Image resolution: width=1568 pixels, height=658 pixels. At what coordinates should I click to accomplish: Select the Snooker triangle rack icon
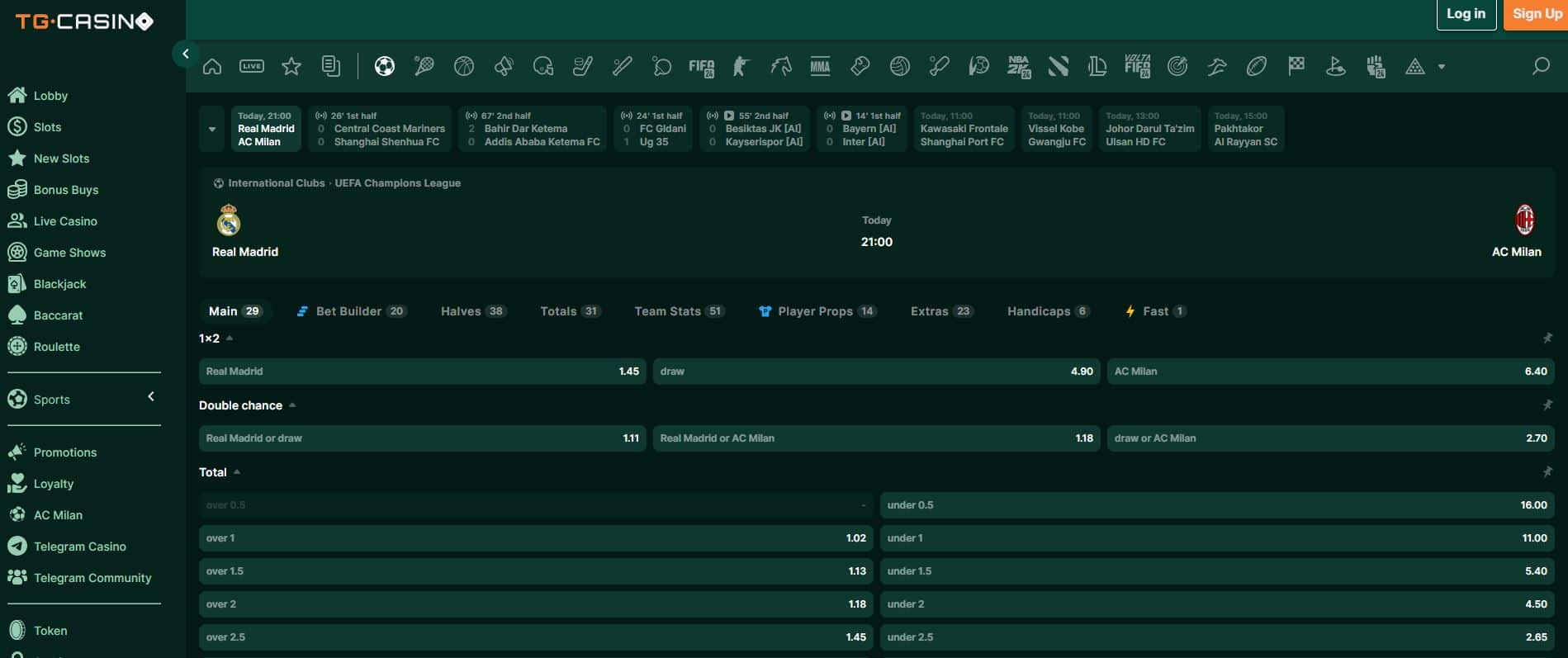(1415, 67)
